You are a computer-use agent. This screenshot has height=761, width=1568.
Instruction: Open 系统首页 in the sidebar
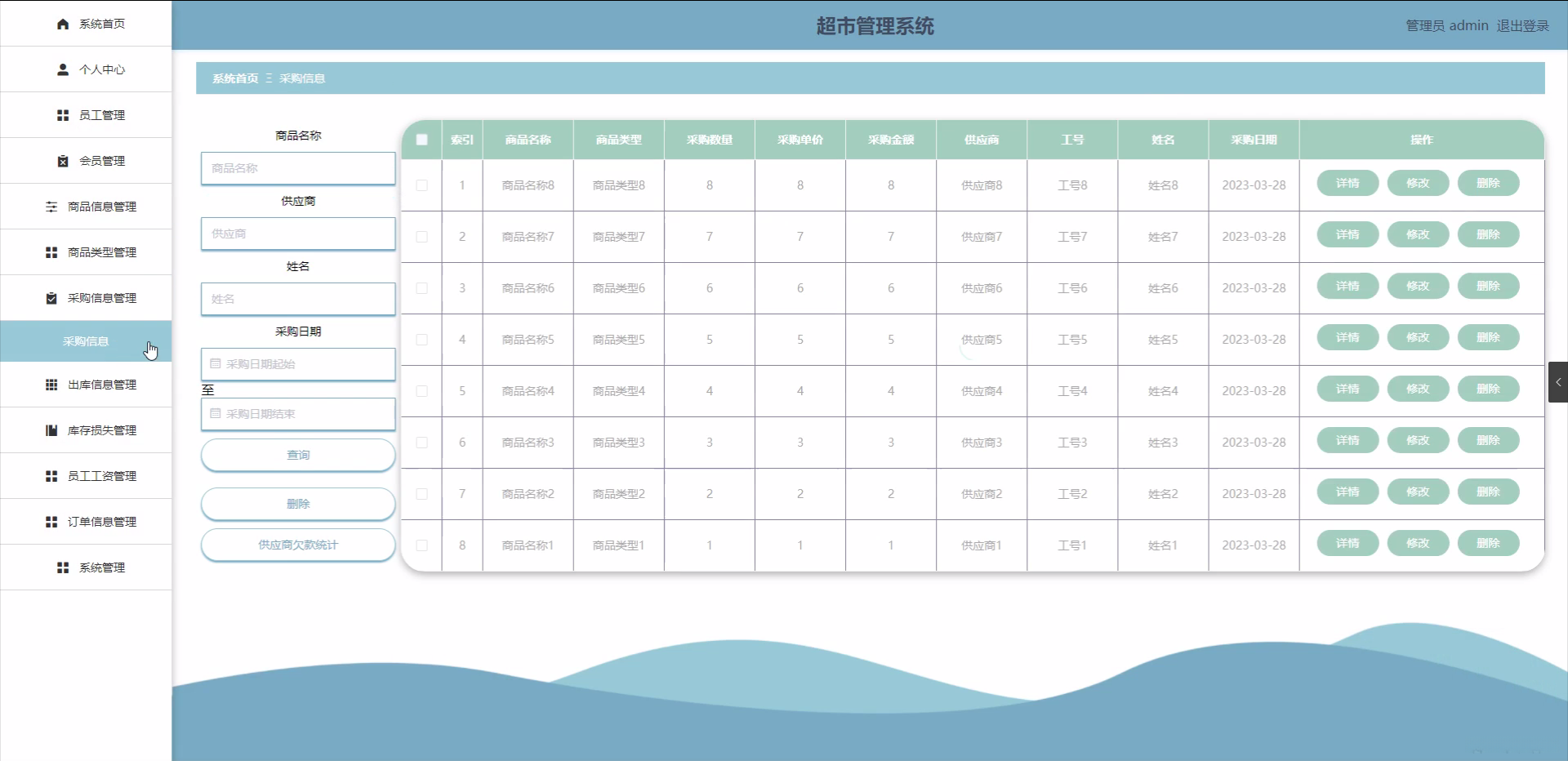coord(86,24)
